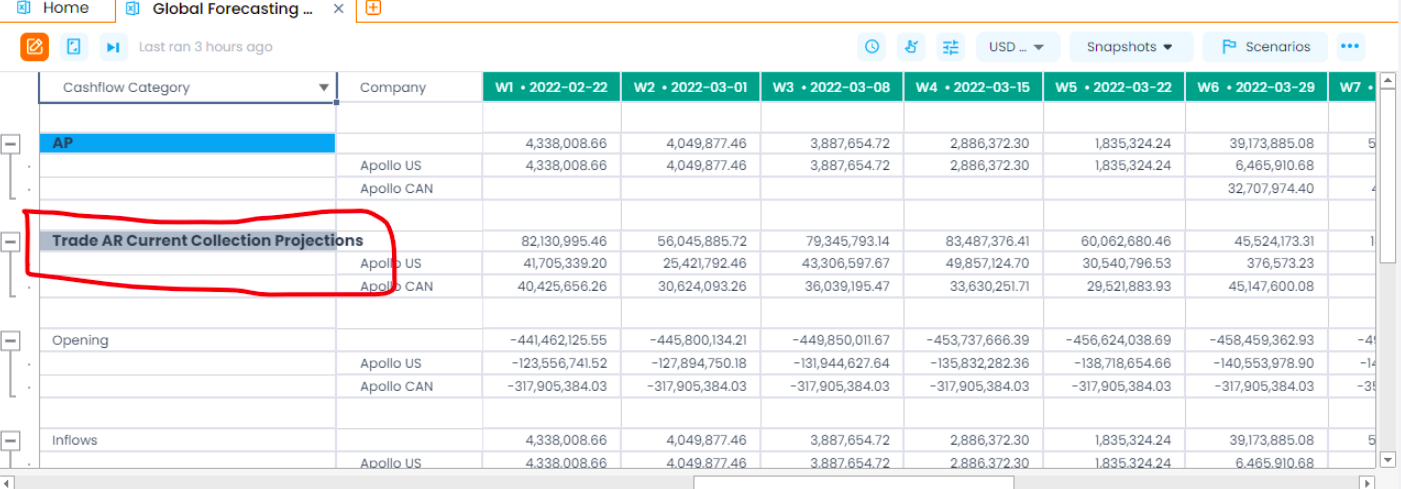Screen dimensions: 1401x489
Task: Click the orange edit pencil icon
Action: pos(35,47)
